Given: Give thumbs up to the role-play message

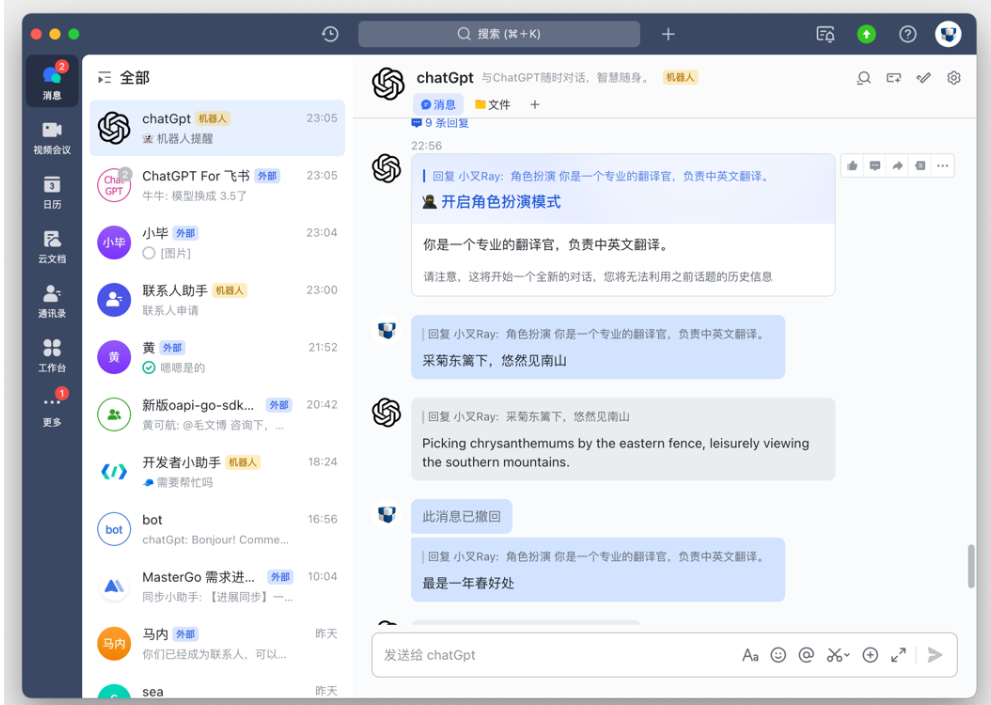Looking at the screenshot, I should (x=853, y=166).
